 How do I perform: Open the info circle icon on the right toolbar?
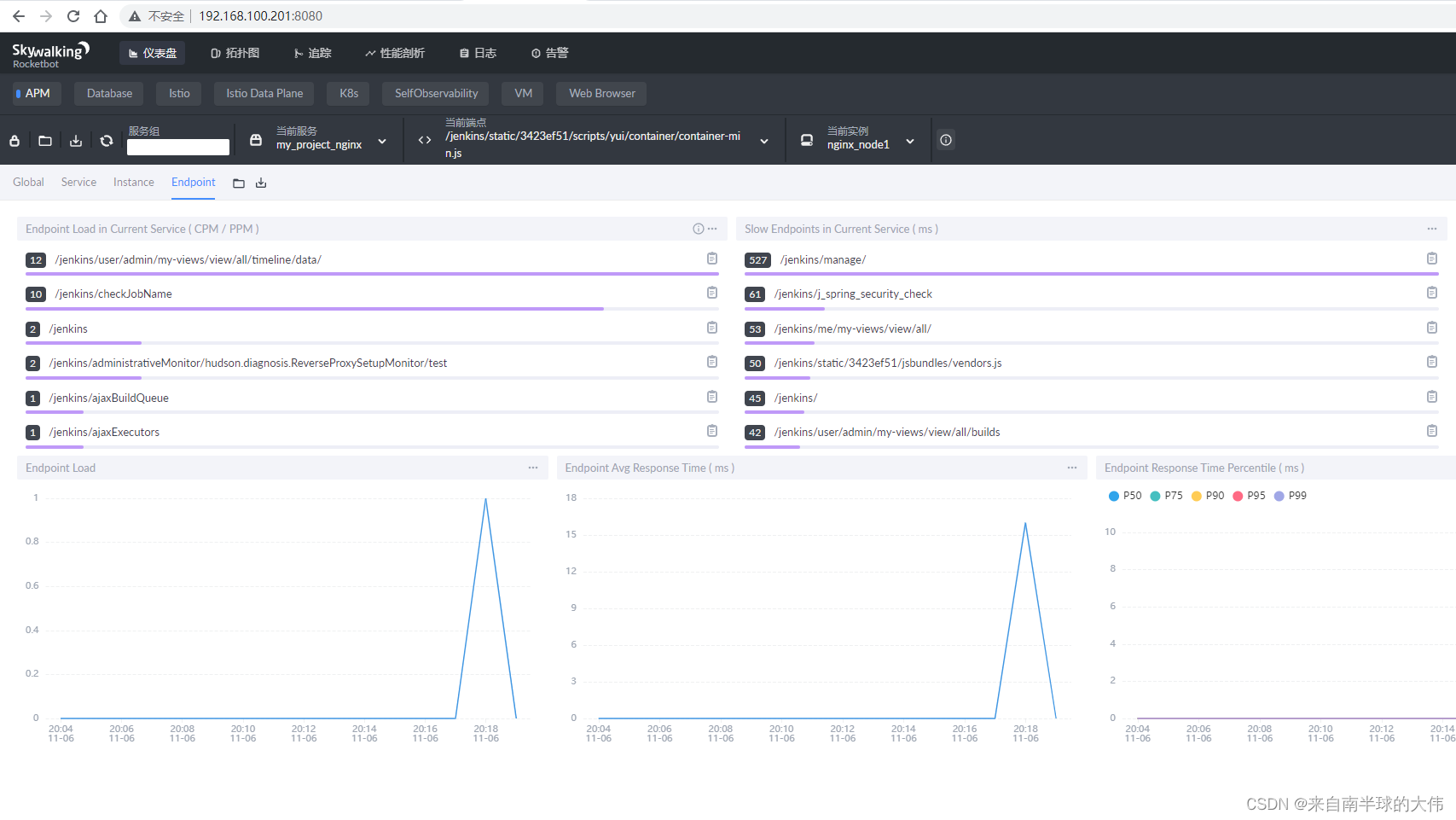pyautogui.click(x=945, y=139)
